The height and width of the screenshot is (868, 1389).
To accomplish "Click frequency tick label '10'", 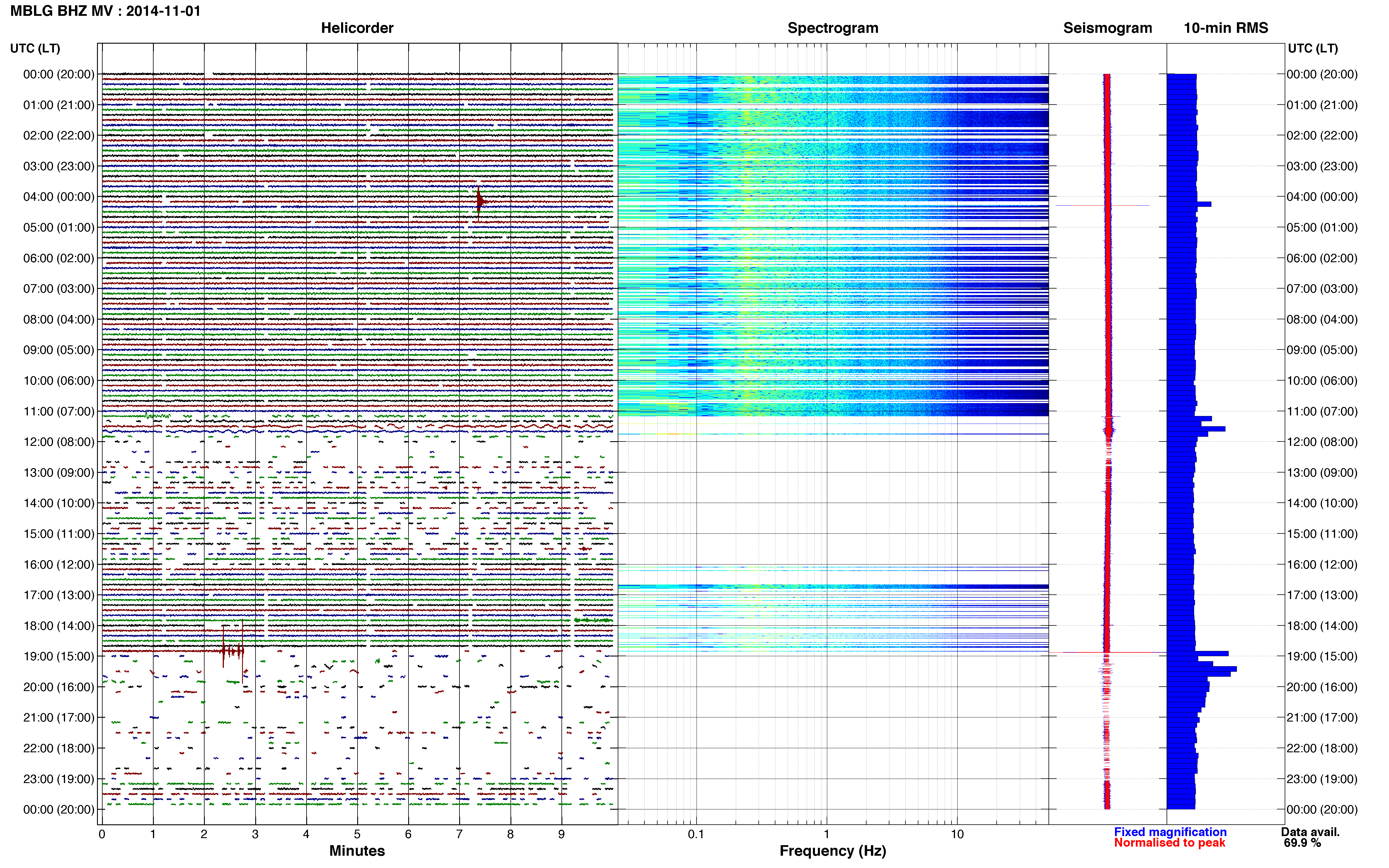I will [957, 834].
